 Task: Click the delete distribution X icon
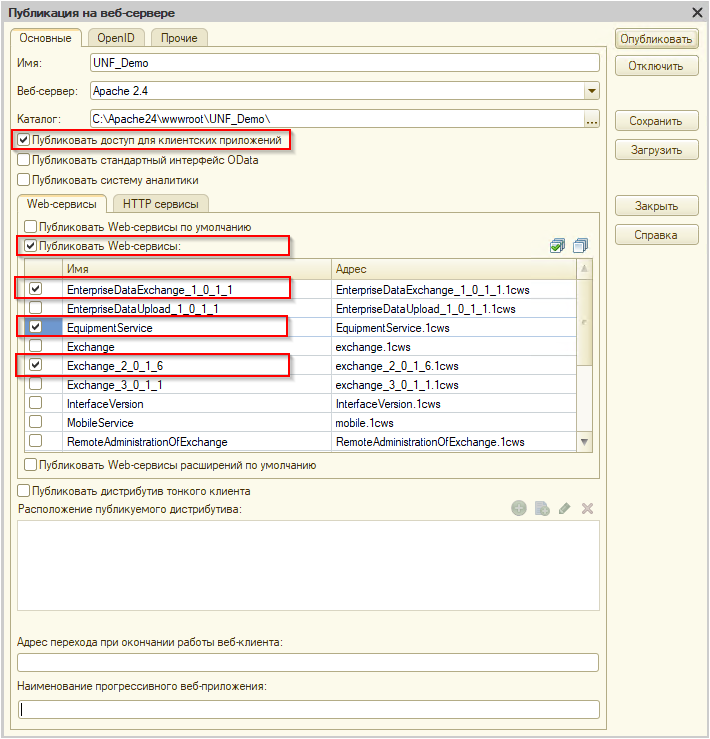pyautogui.click(x=587, y=509)
